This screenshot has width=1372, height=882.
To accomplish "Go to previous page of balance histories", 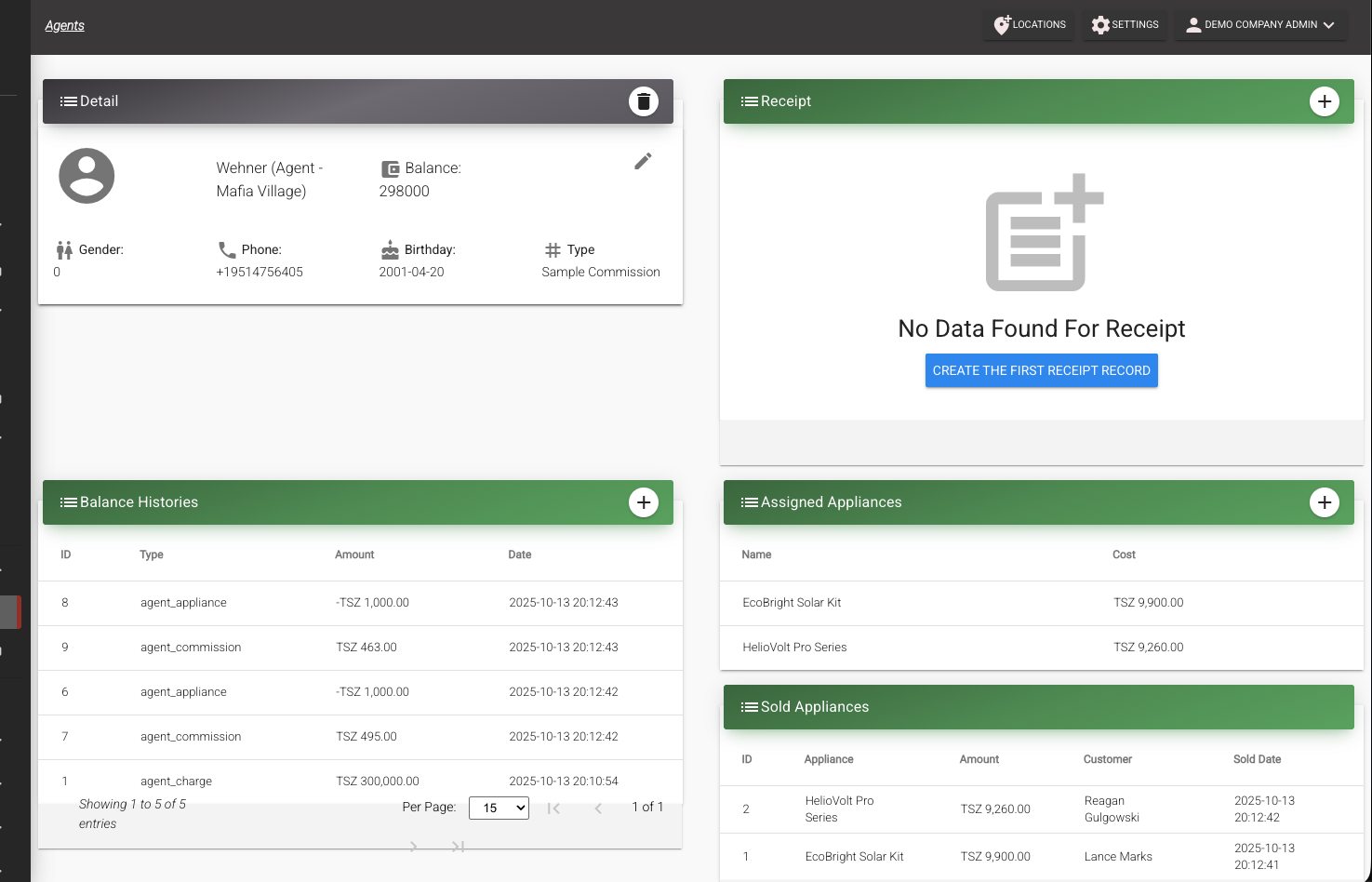I will [x=598, y=808].
